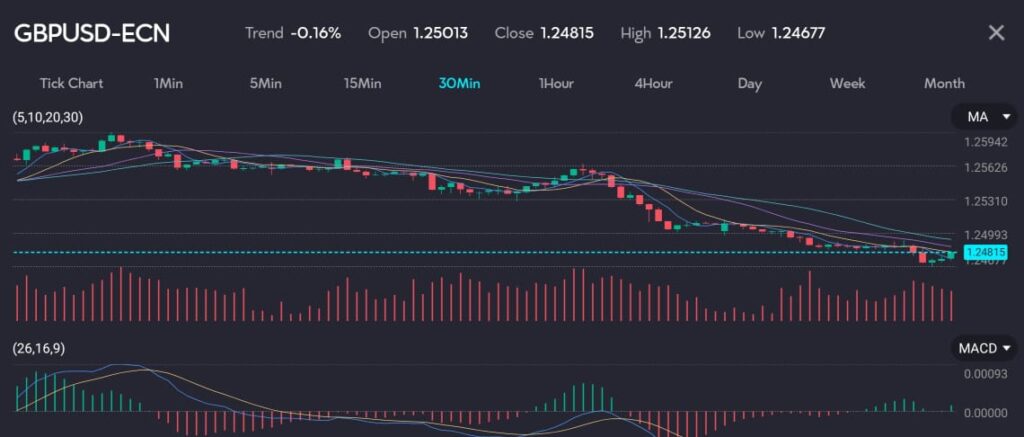This screenshot has width=1024, height=437.
Task: Close the GBPUSD-ECN chart panel
Action: [996, 33]
